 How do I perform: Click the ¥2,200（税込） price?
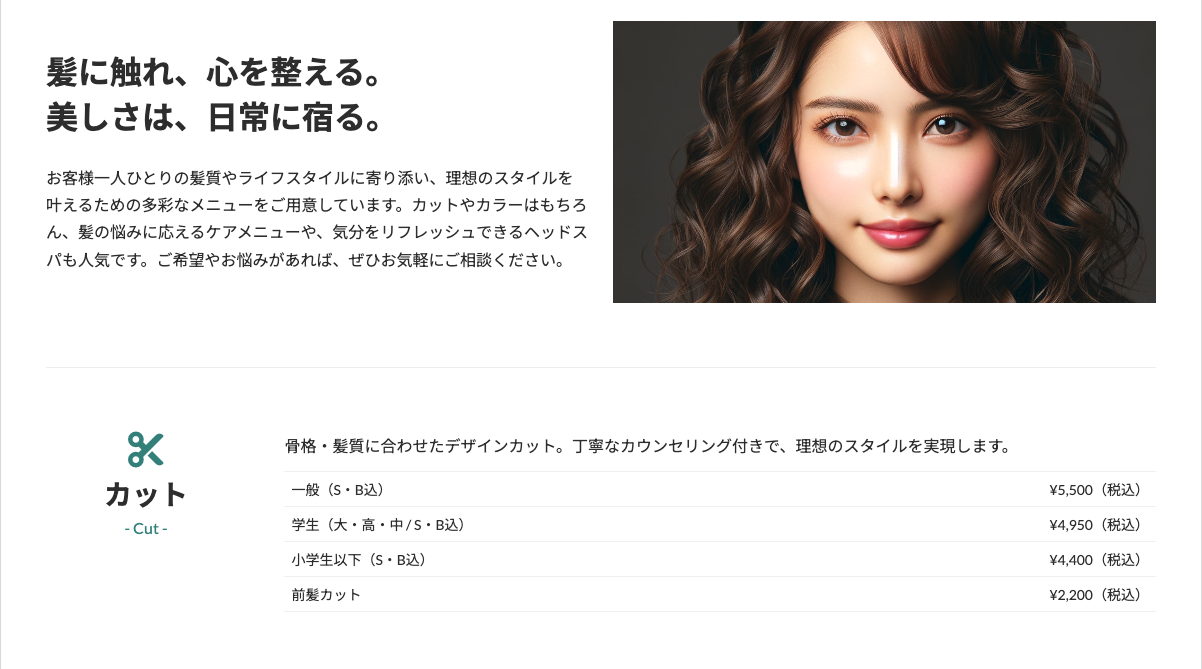[1095, 595]
